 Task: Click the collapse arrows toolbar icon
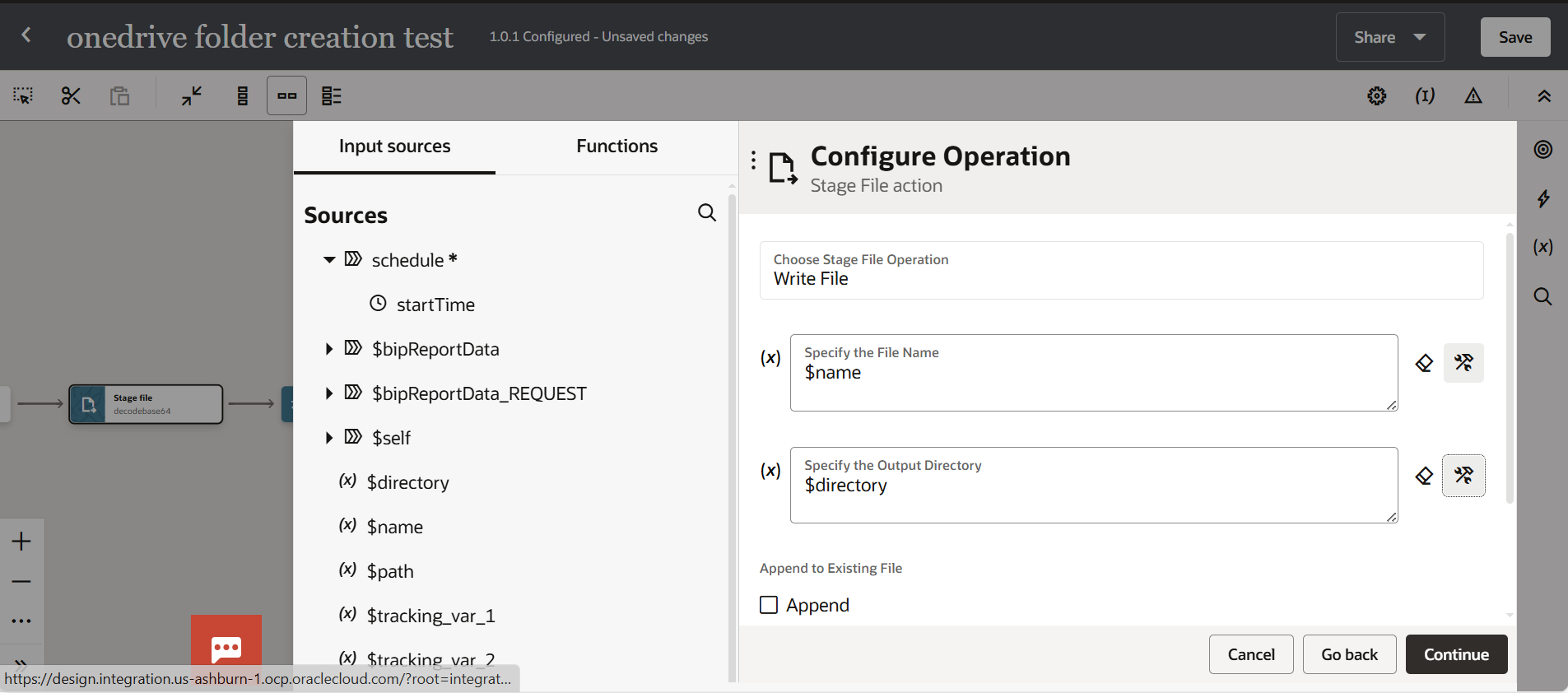192,96
